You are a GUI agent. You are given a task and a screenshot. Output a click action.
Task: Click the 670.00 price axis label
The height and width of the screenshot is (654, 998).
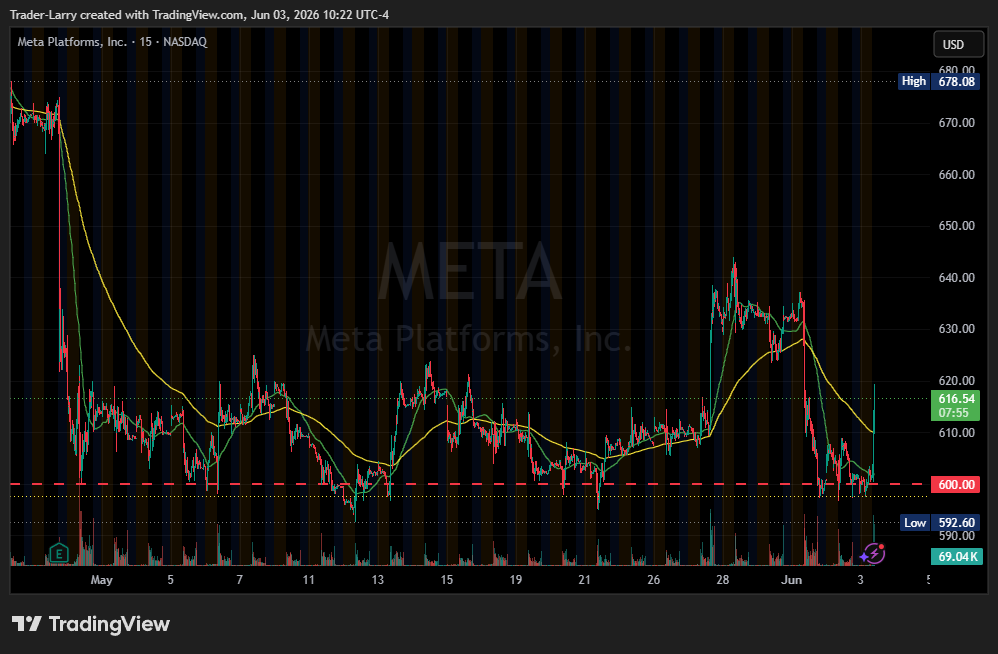click(957, 123)
